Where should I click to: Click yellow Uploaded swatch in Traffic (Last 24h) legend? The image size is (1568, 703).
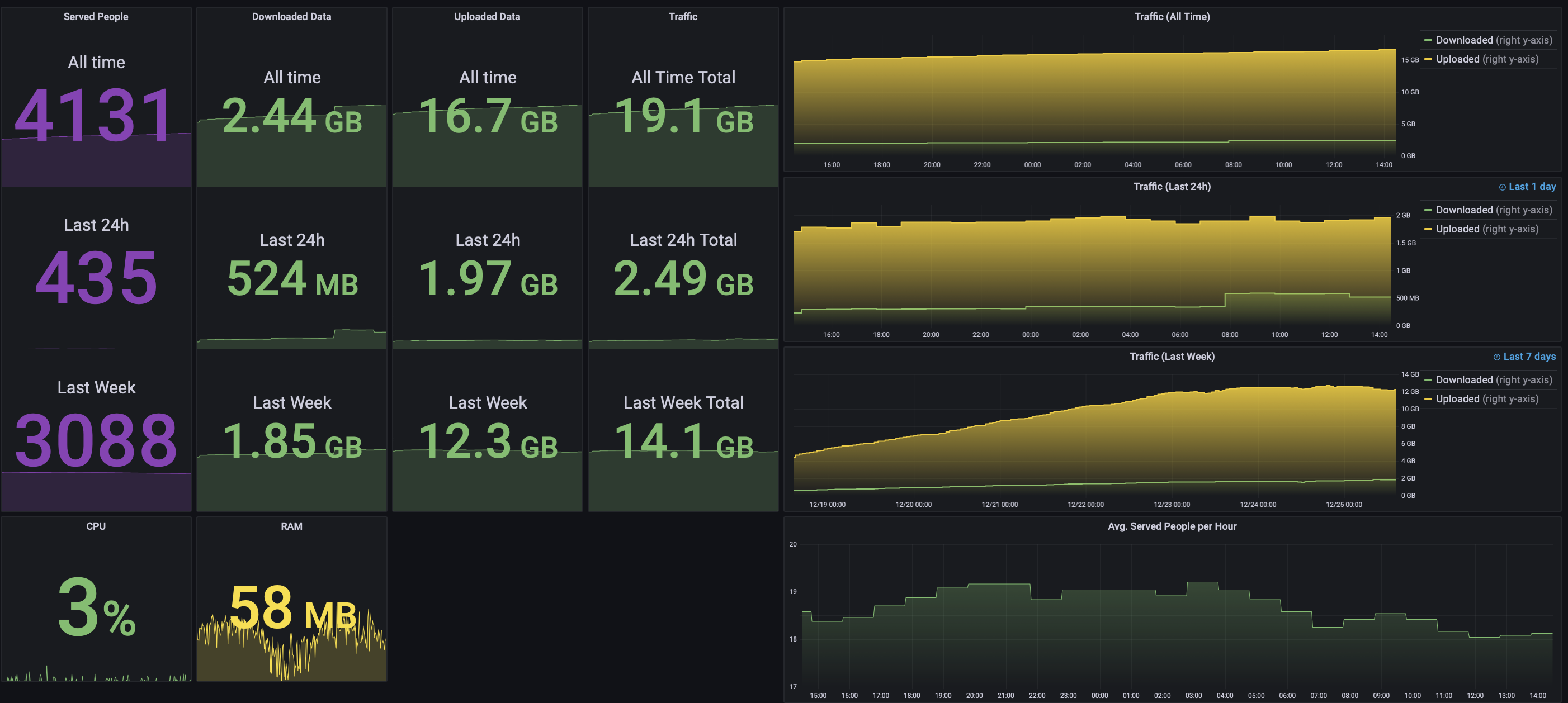1428,229
